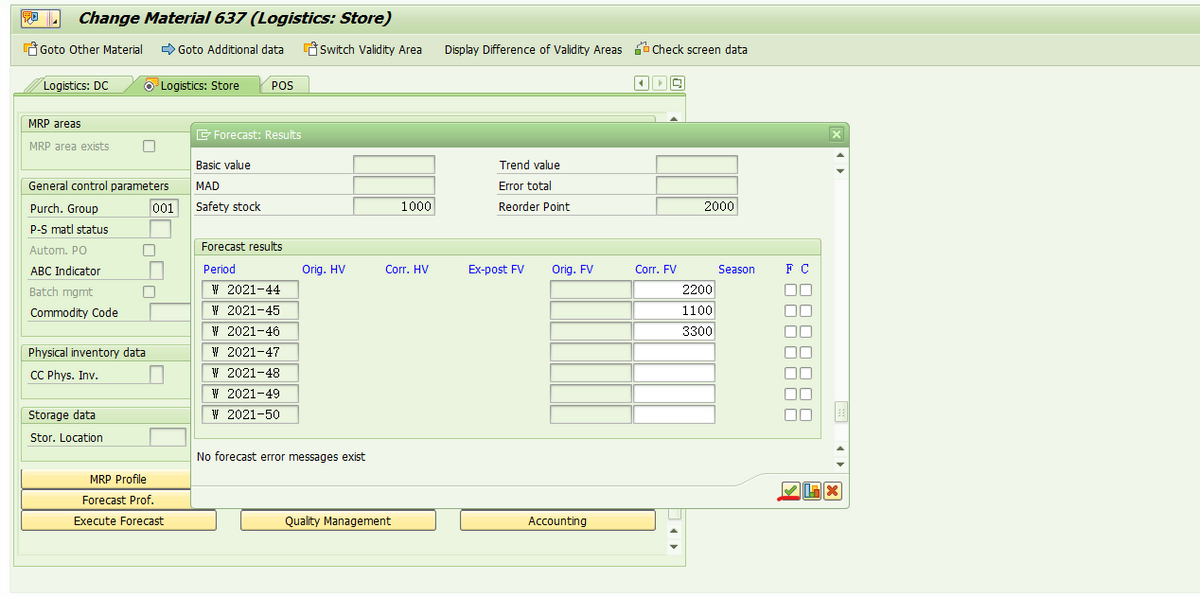Toggle C checkbox for period 2021-45

pos(806,311)
